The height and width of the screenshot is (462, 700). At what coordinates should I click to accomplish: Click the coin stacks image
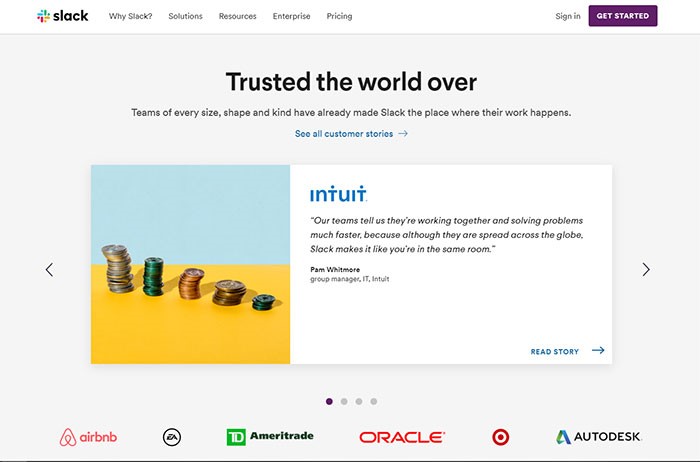click(x=190, y=264)
